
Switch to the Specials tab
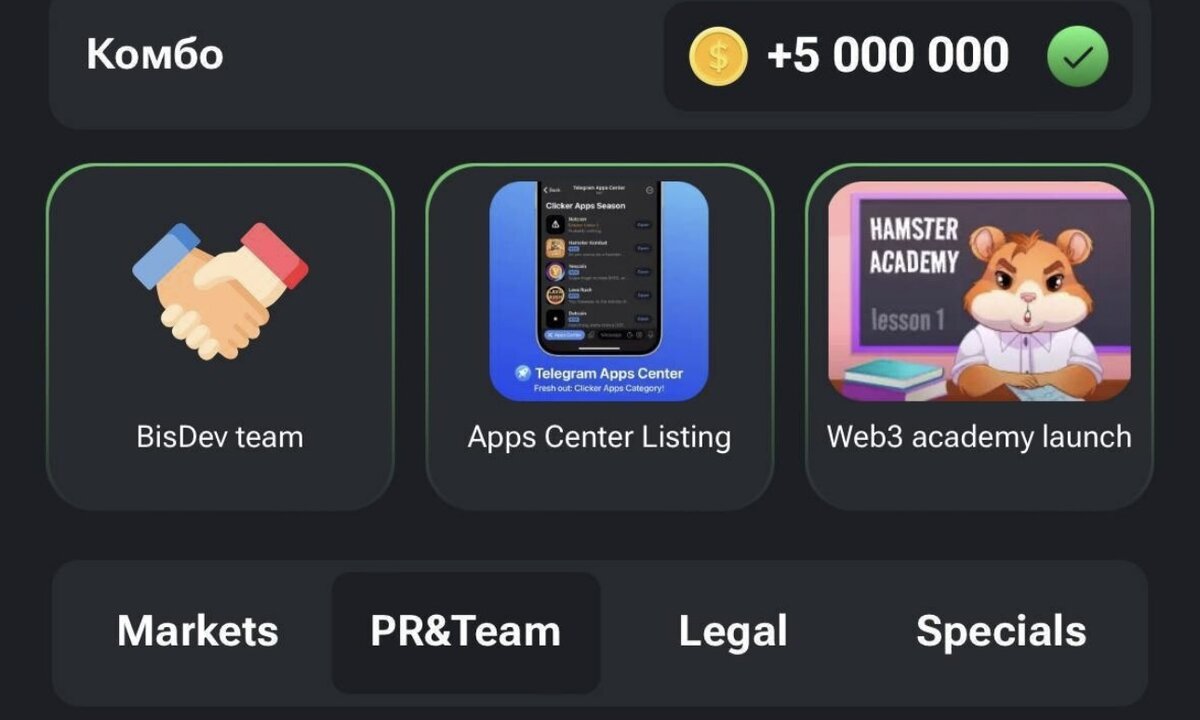(x=1001, y=631)
